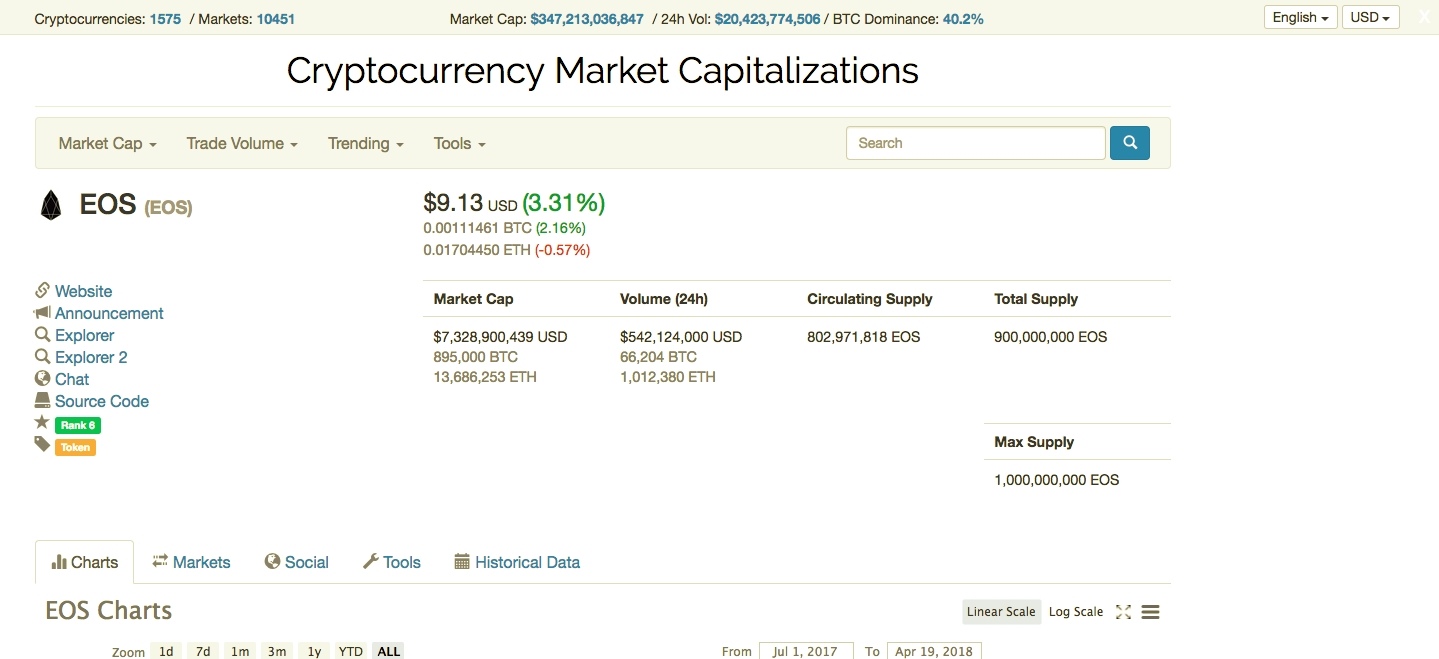The image size is (1439, 659).
Task: Open the Market Cap dropdown menu
Action: (x=108, y=143)
